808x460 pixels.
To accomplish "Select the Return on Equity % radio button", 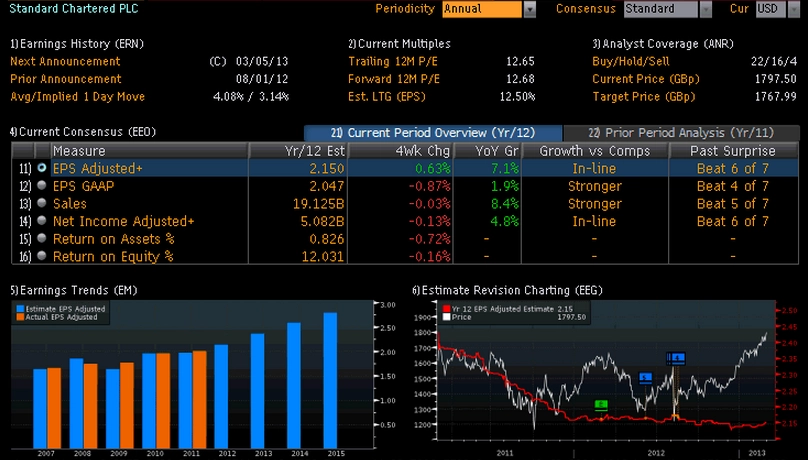I will point(42,255).
